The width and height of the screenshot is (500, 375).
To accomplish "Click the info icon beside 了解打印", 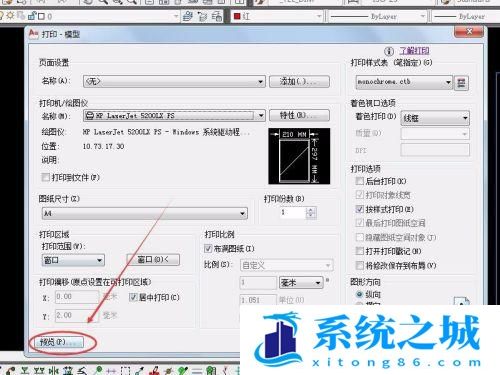I will coord(389,51).
